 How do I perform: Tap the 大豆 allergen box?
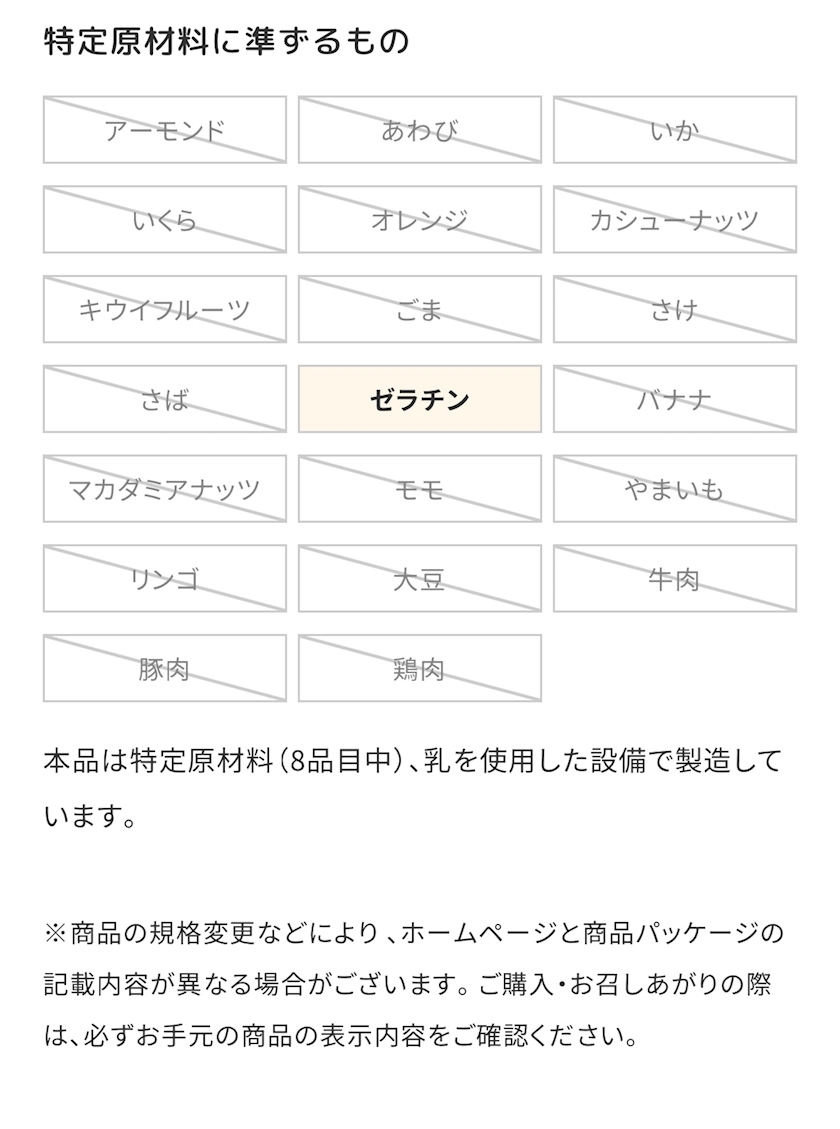coord(419,579)
